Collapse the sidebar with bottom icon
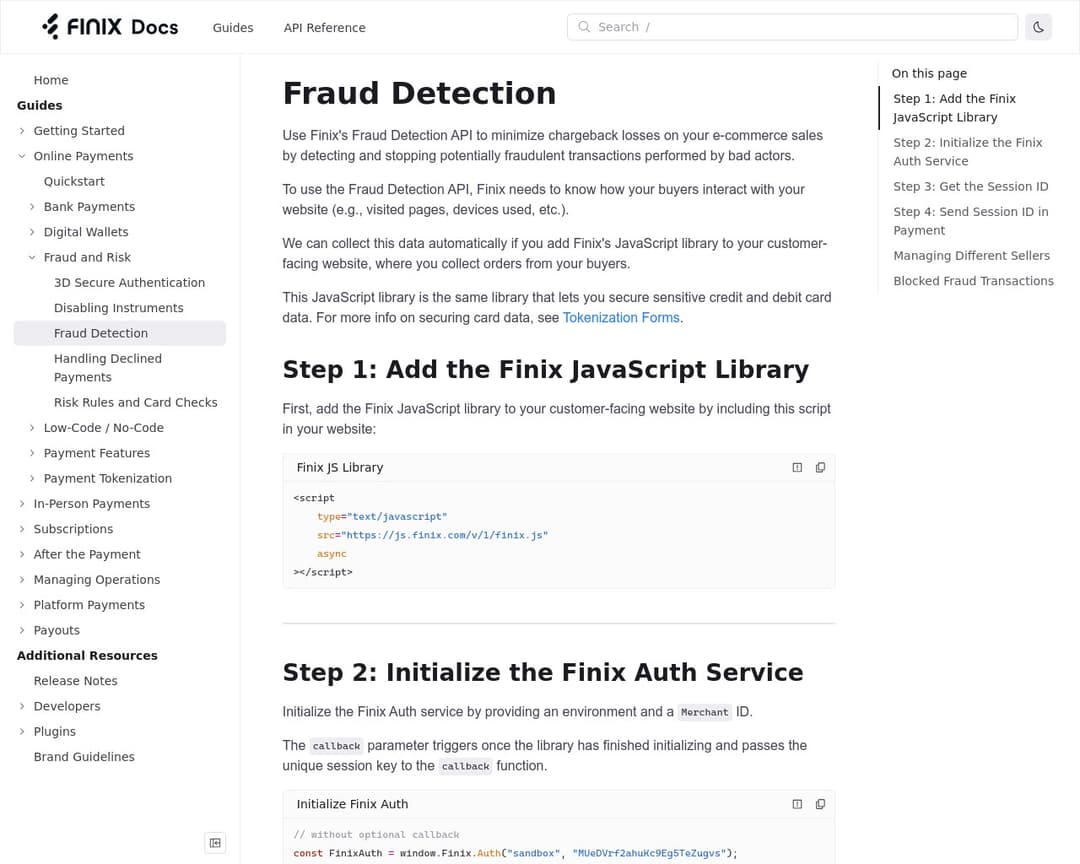Image resolution: width=1080 pixels, height=864 pixels. point(215,843)
